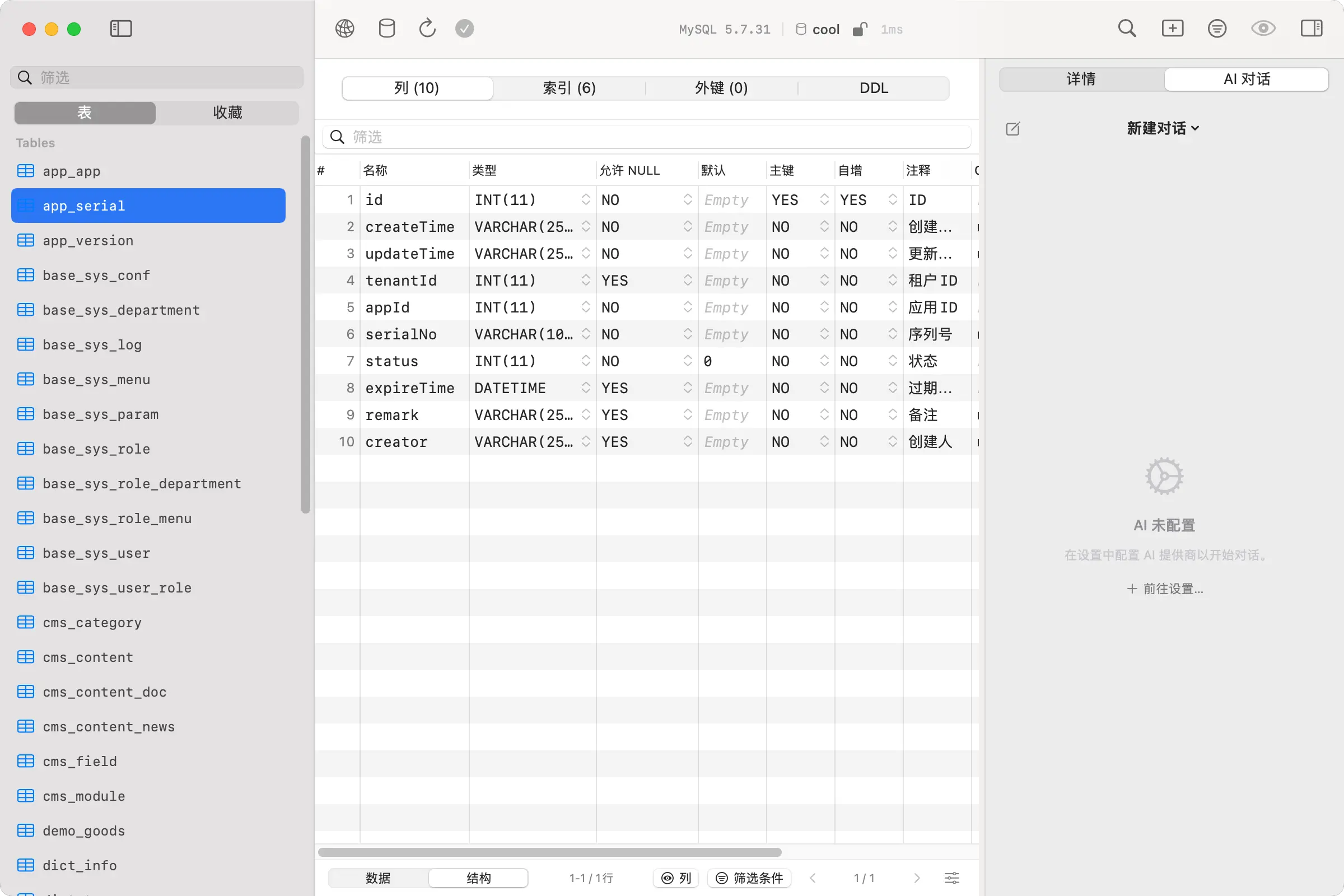This screenshot has height=896, width=1344.
Task: Toggle the left sidebar panel icon
Action: click(120, 29)
